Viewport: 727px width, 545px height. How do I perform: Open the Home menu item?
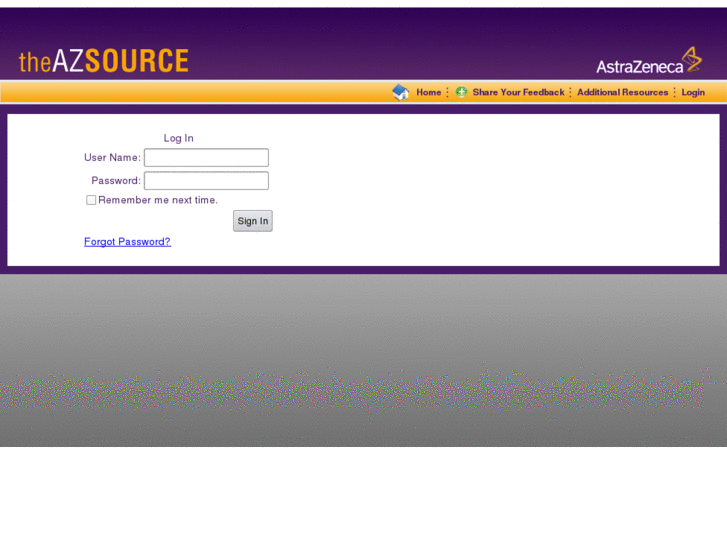(428, 92)
